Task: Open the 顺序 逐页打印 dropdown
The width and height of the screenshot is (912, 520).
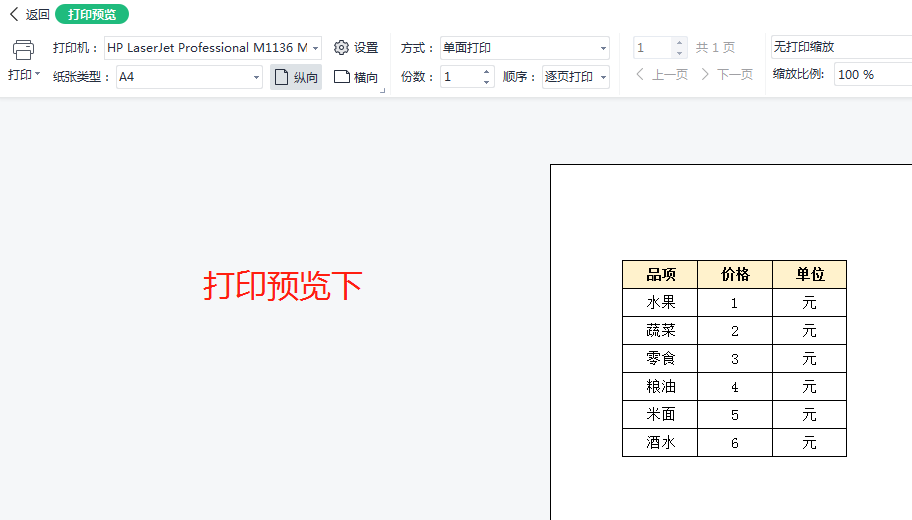Action: (x=576, y=77)
